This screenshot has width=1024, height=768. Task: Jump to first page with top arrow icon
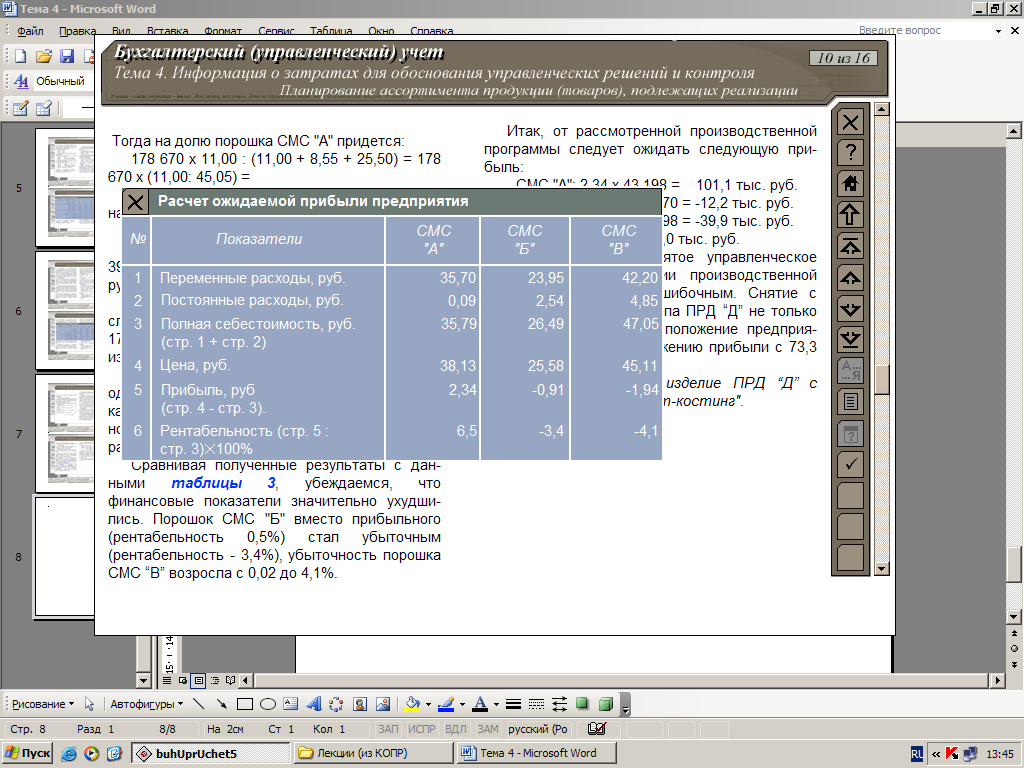tap(850, 246)
